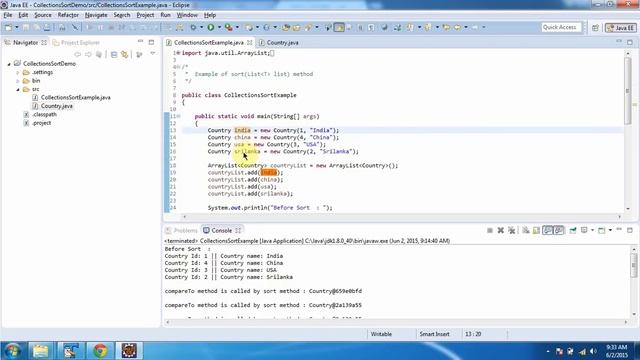
Task: Expand the folded import statement on line 1
Action: coord(178,53)
